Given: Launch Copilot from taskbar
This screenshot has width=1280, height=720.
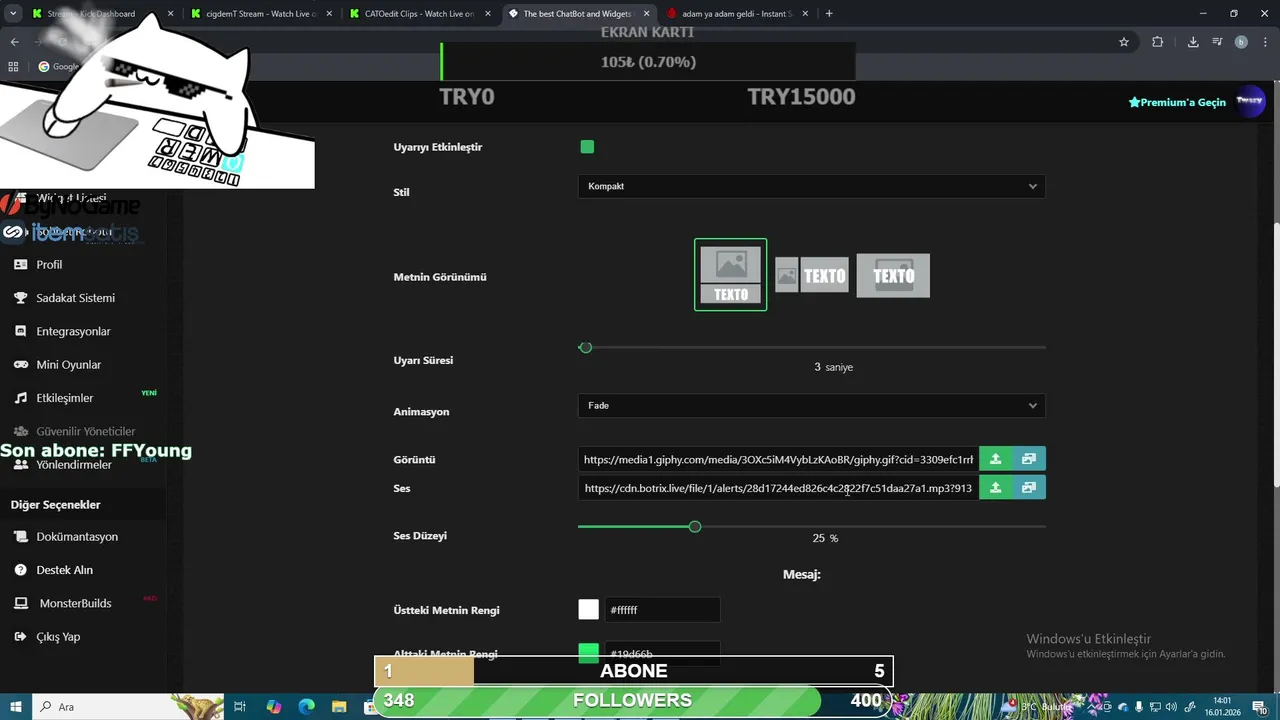Looking at the screenshot, I should 274,706.
